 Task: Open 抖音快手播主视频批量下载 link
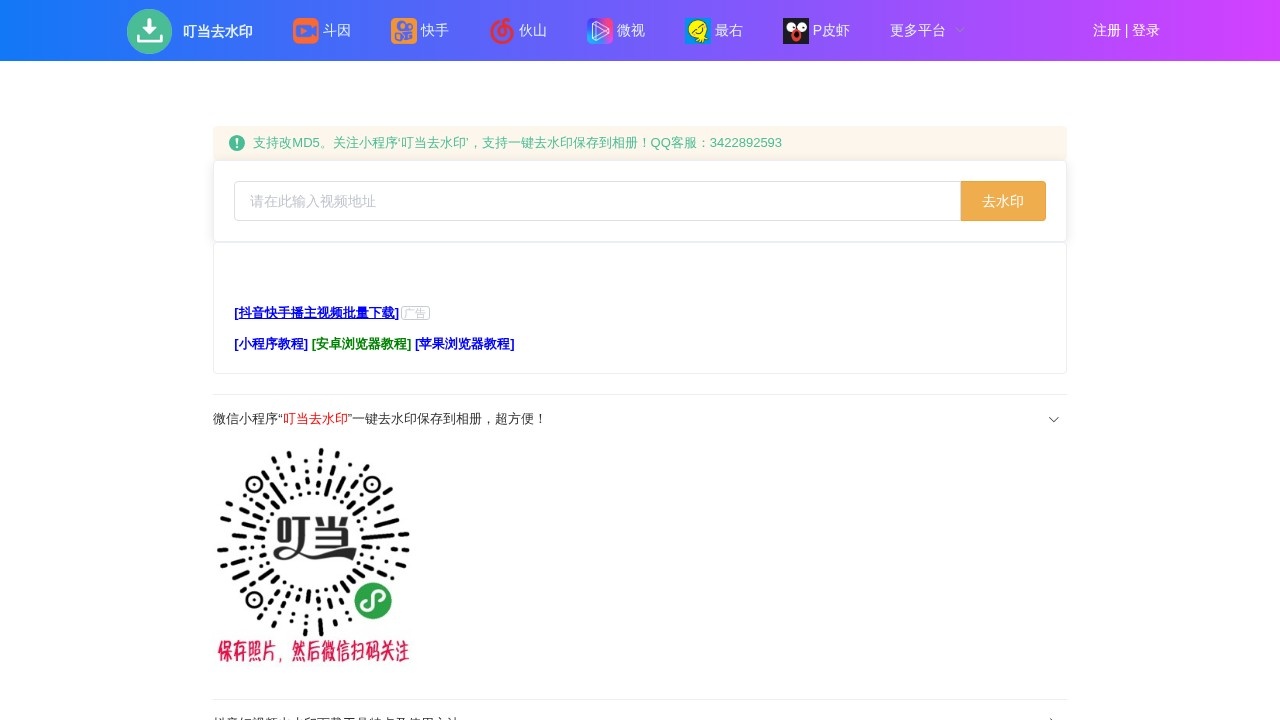point(316,313)
